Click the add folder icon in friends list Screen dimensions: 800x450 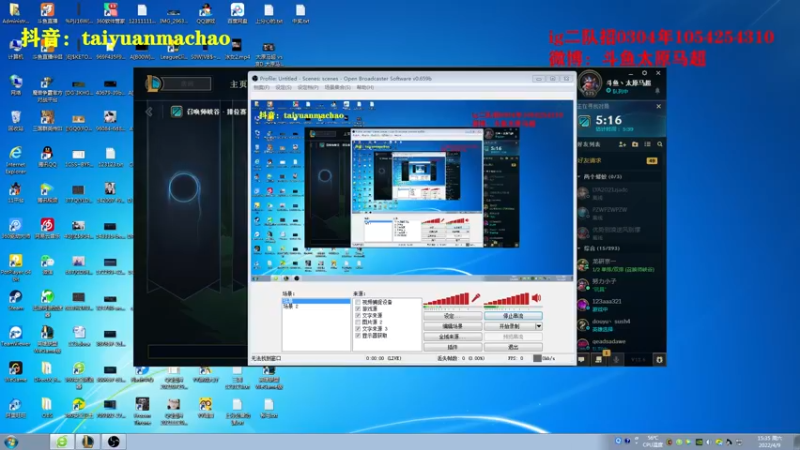[x=635, y=144]
